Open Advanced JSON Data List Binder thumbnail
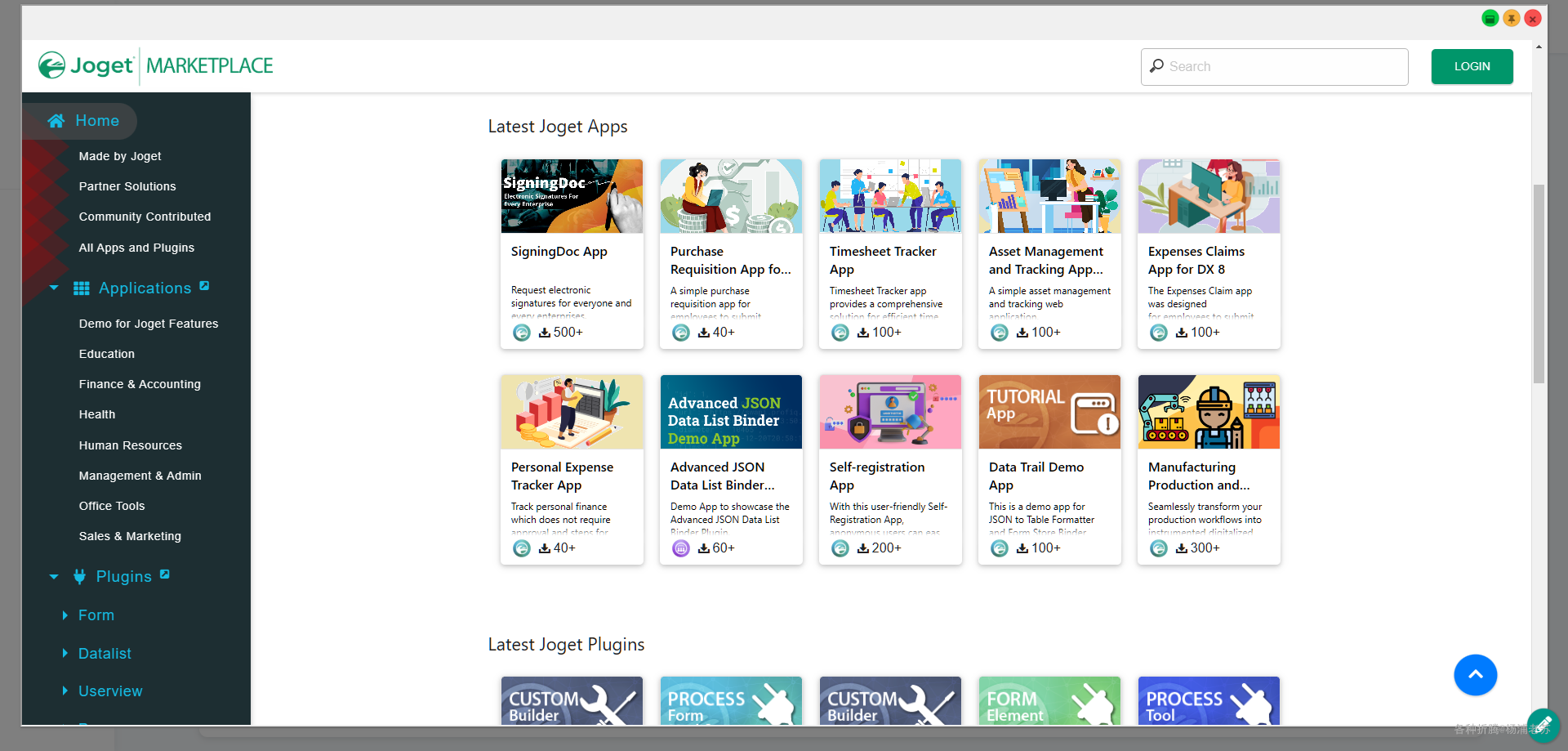The height and width of the screenshot is (751, 1568). click(x=731, y=412)
